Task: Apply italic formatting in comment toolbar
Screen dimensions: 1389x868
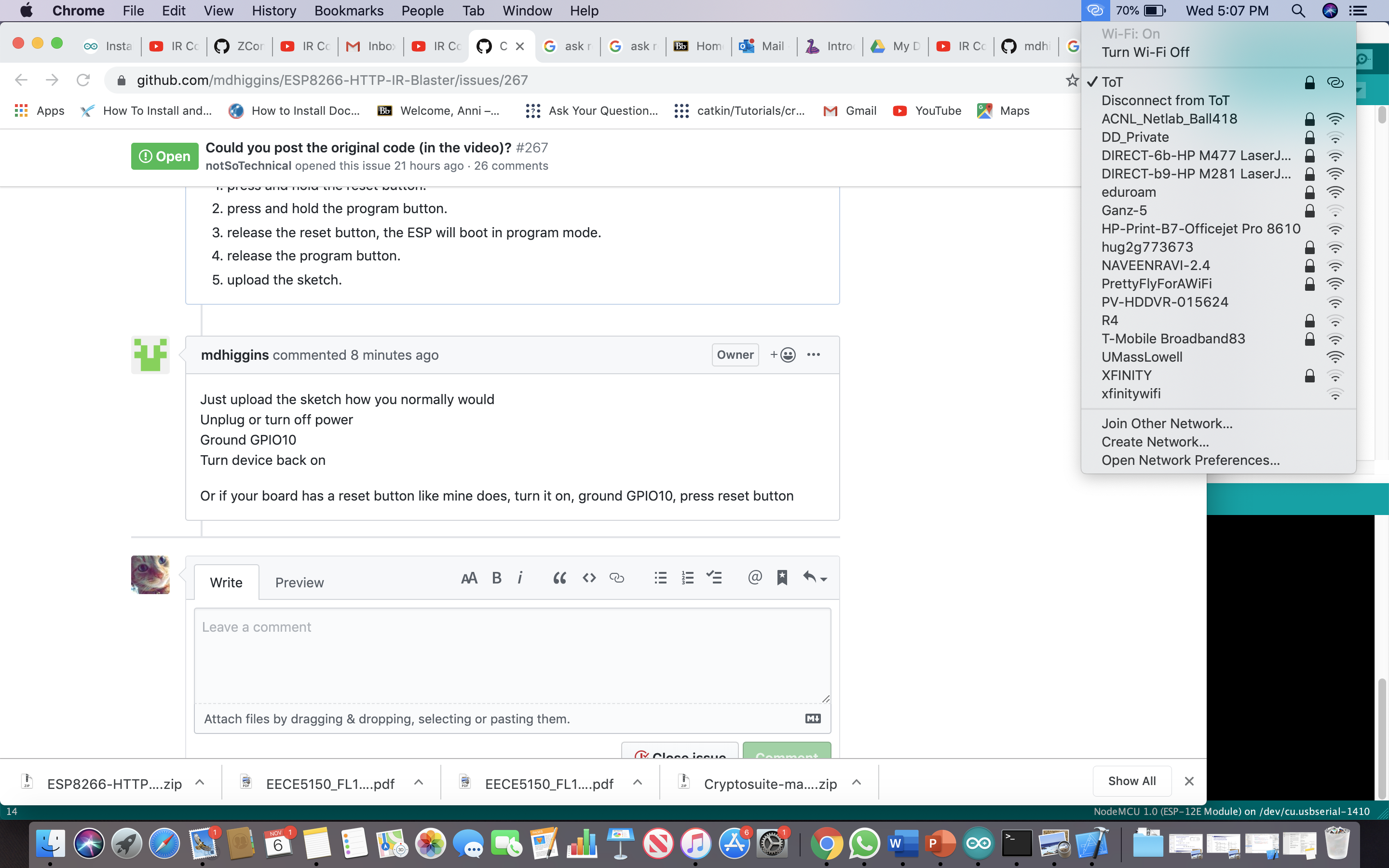Action: (x=520, y=578)
